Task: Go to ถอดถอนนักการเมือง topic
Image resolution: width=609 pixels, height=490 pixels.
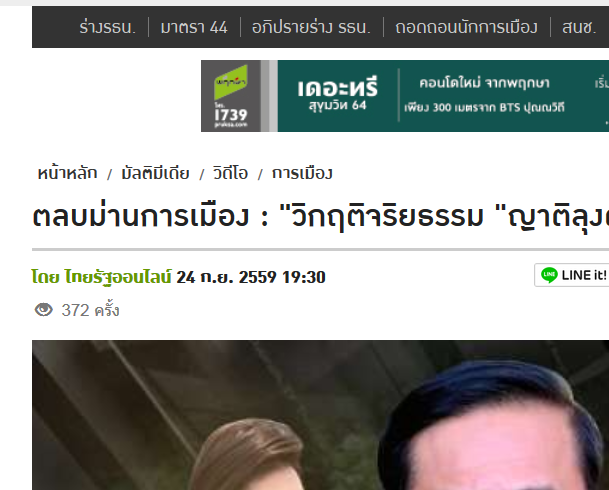Action: click(466, 27)
